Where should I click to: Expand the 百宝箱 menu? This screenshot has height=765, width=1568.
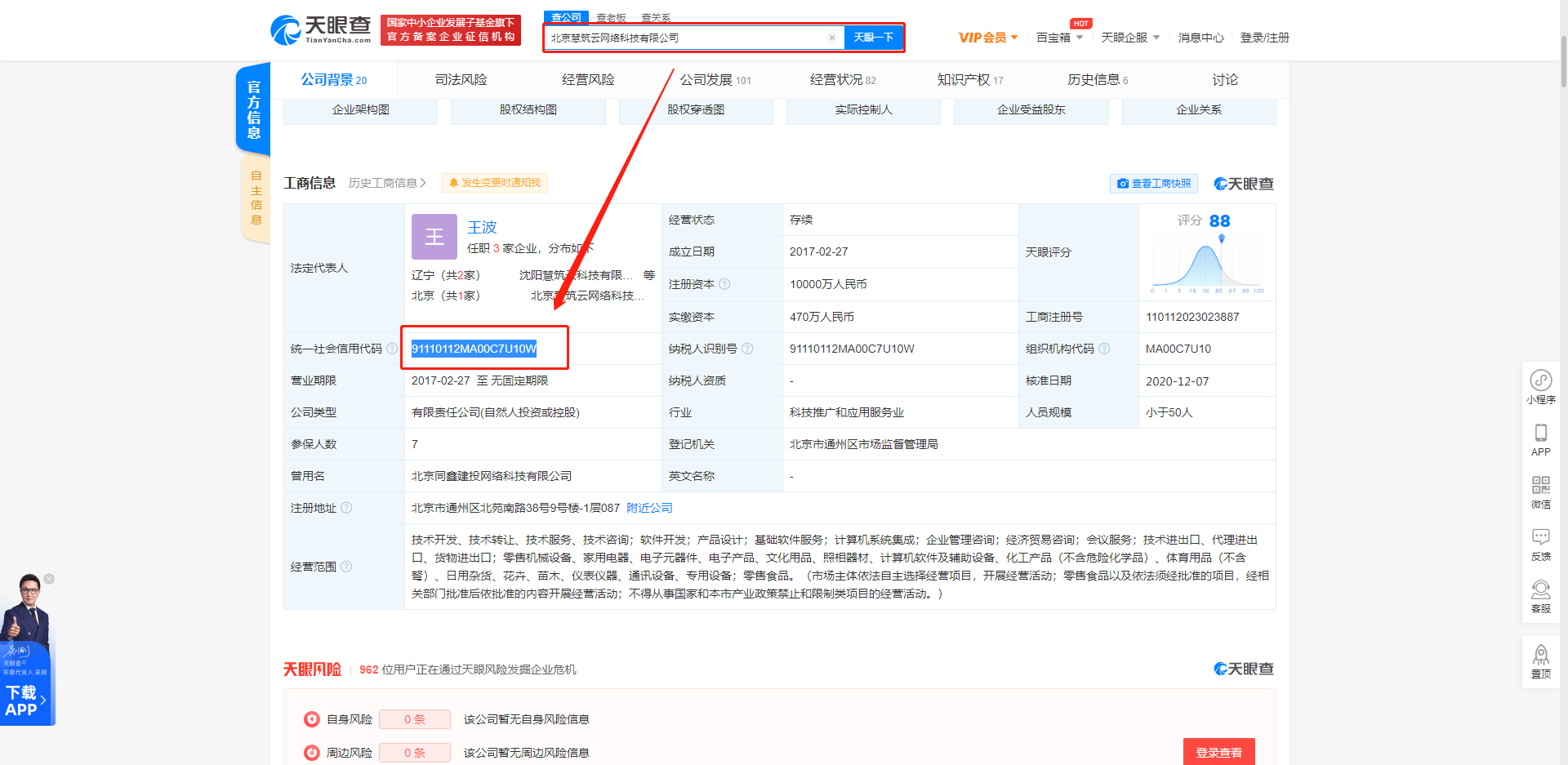point(1059,38)
